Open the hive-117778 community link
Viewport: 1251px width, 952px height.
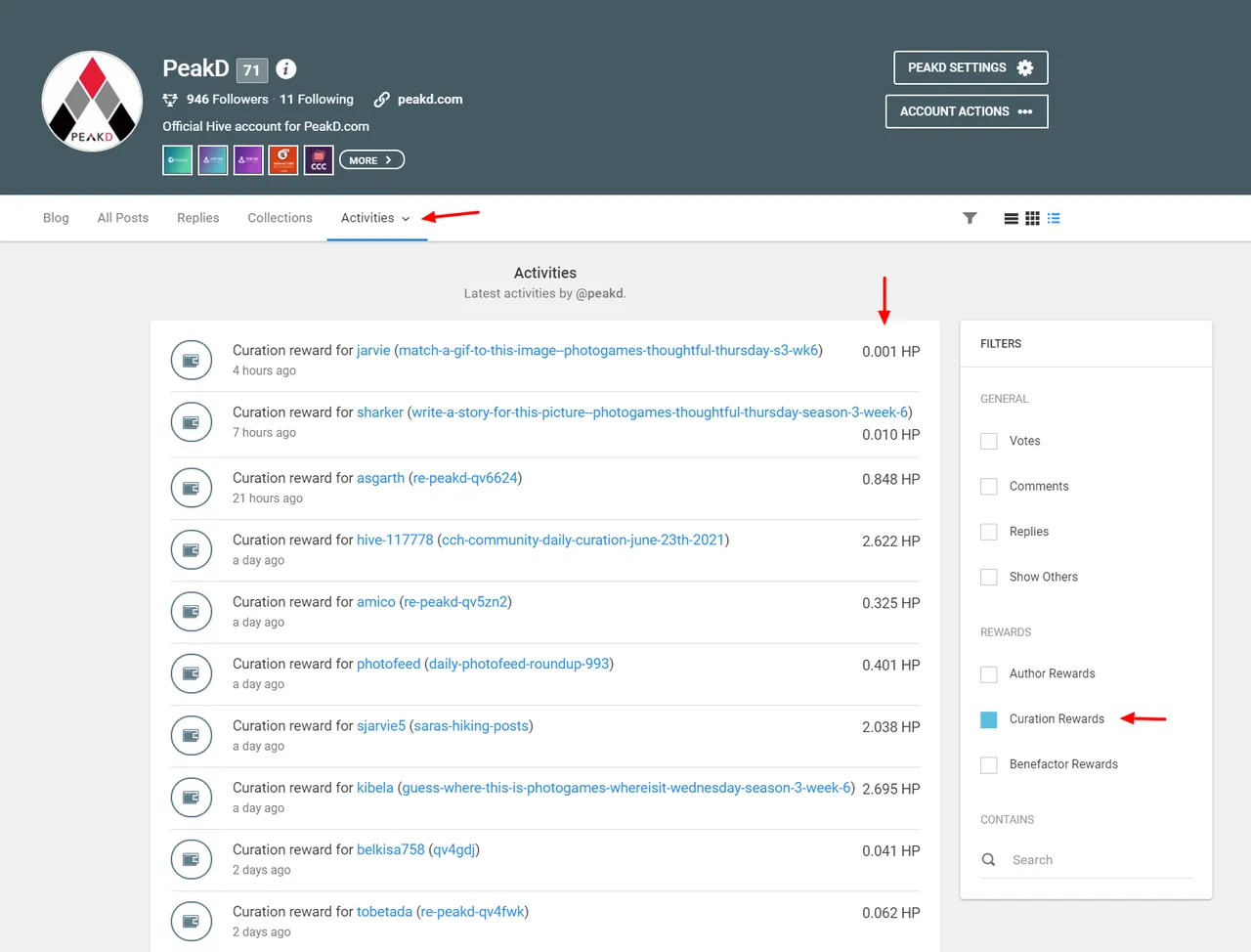click(395, 540)
